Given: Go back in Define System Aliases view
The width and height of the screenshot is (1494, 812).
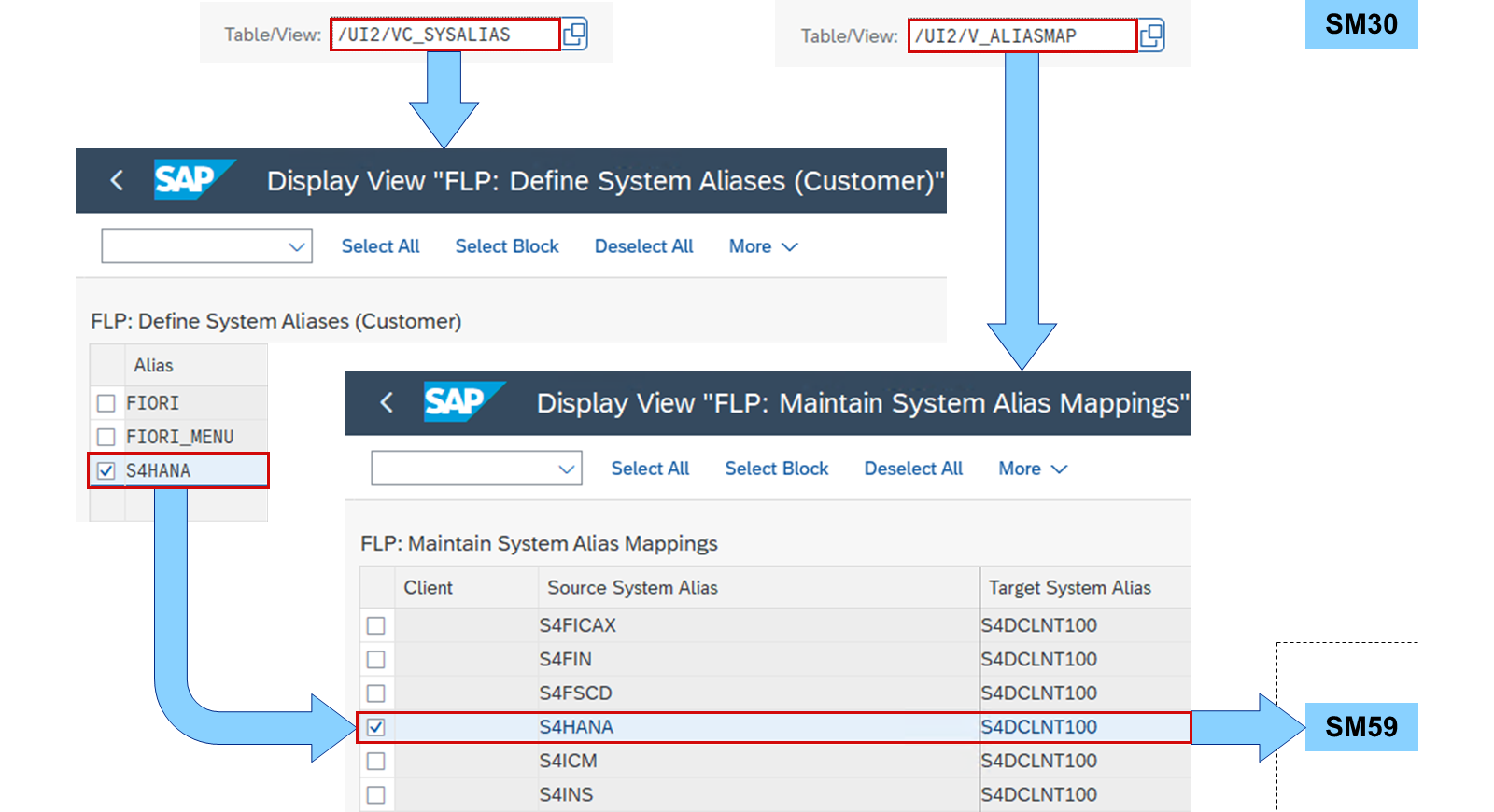Looking at the screenshot, I should [117, 180].
